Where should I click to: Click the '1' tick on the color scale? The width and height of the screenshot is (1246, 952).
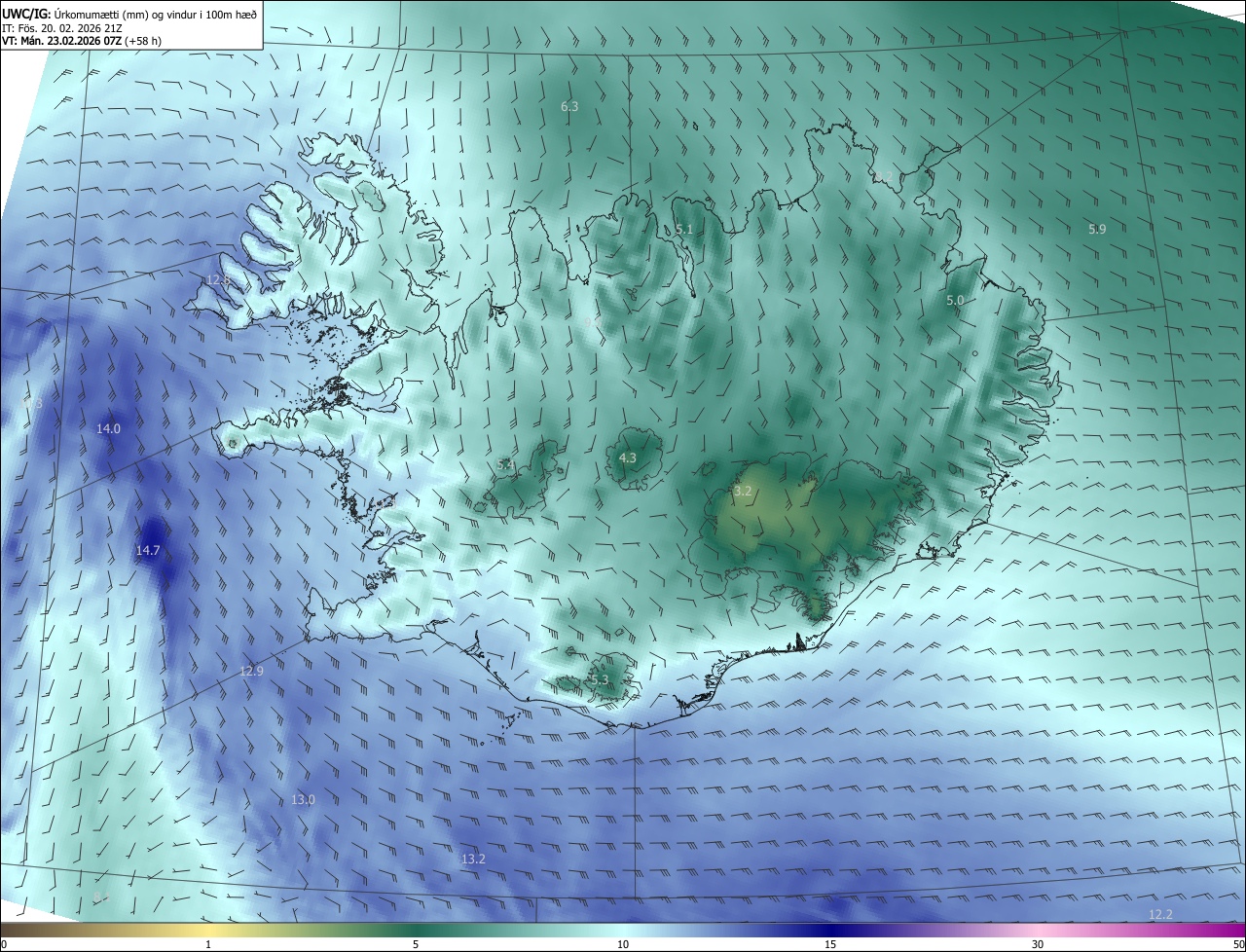click(x=208, y=944)
